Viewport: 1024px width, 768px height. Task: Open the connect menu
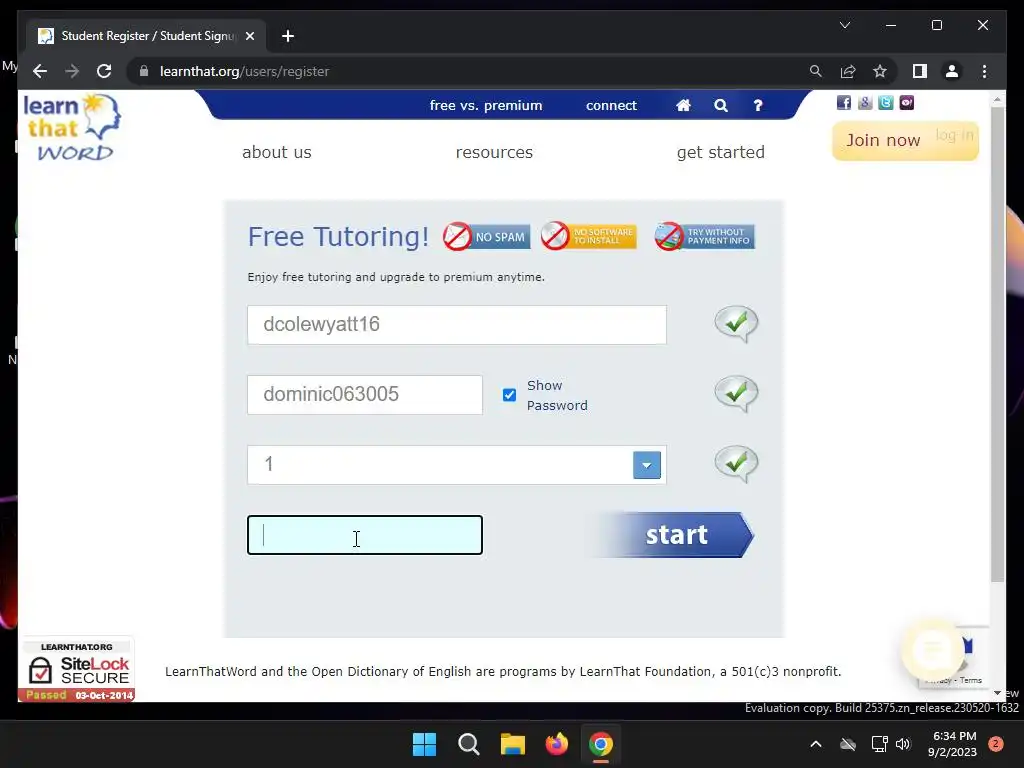[611, 105]
